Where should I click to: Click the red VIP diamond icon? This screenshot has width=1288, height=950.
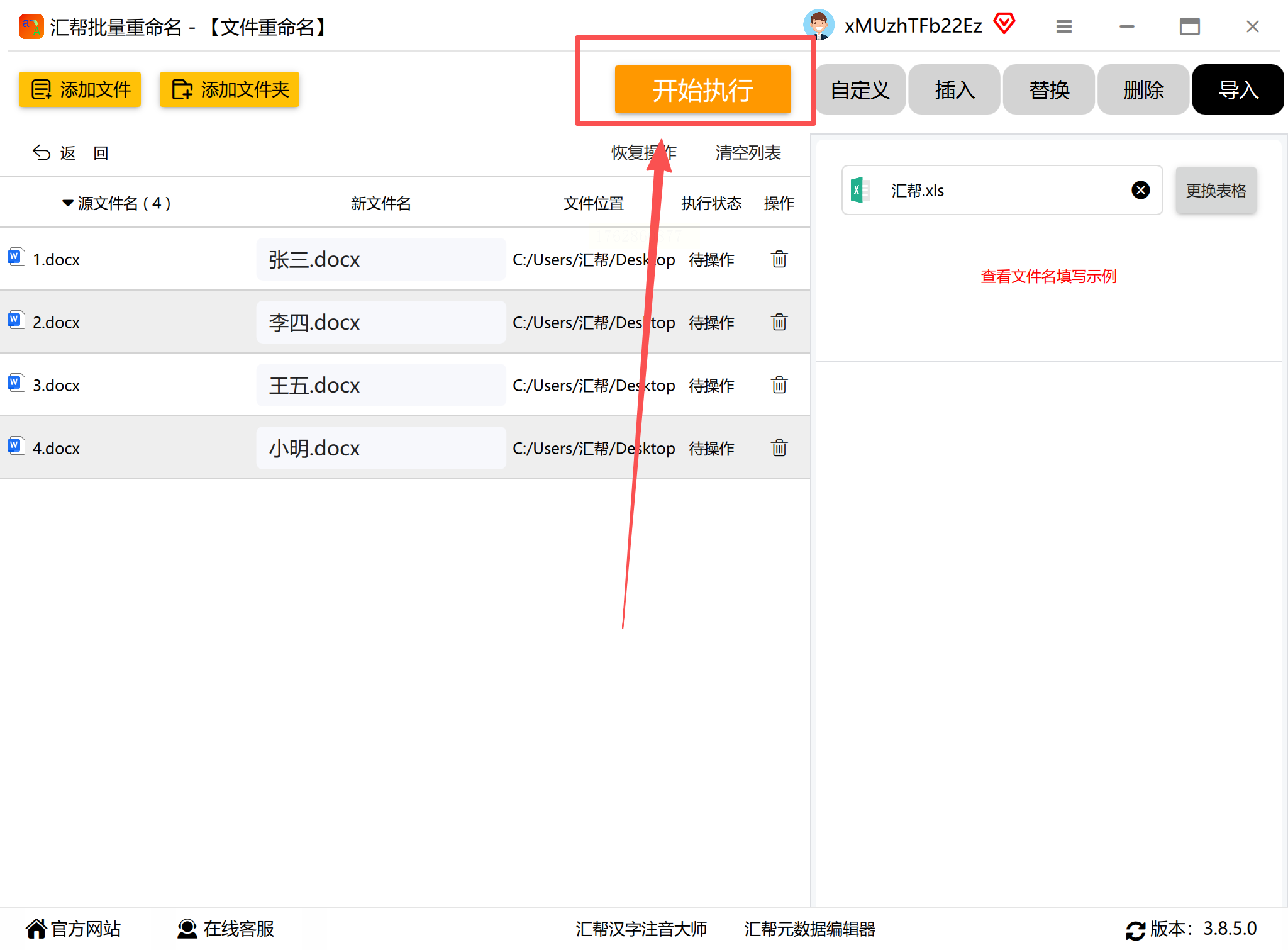[1004, 25]
